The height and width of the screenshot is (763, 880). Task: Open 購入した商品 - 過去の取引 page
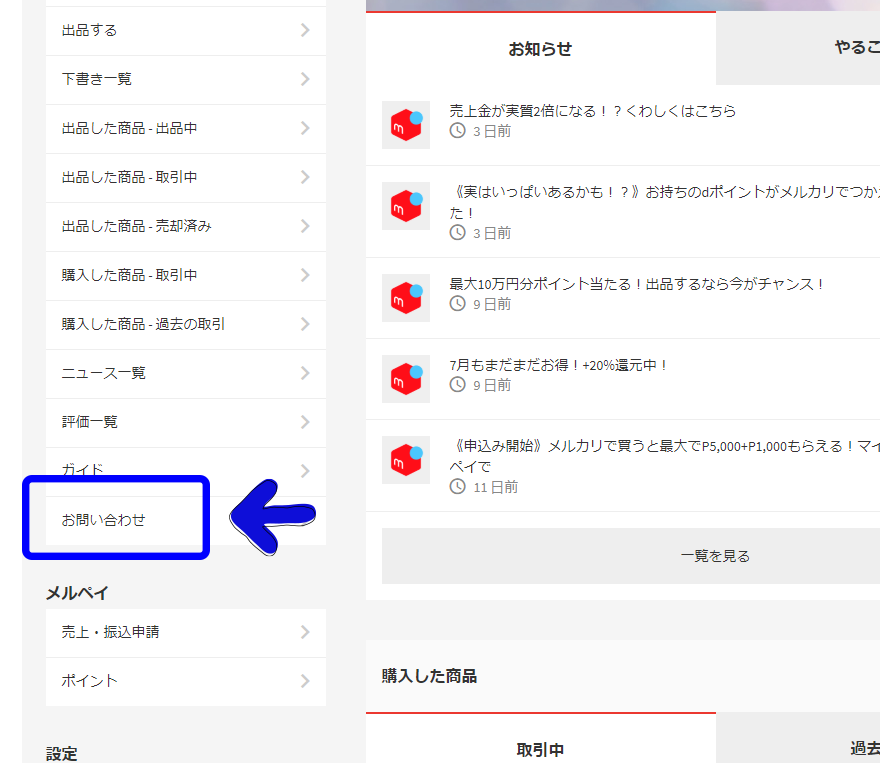click(185, 324)
